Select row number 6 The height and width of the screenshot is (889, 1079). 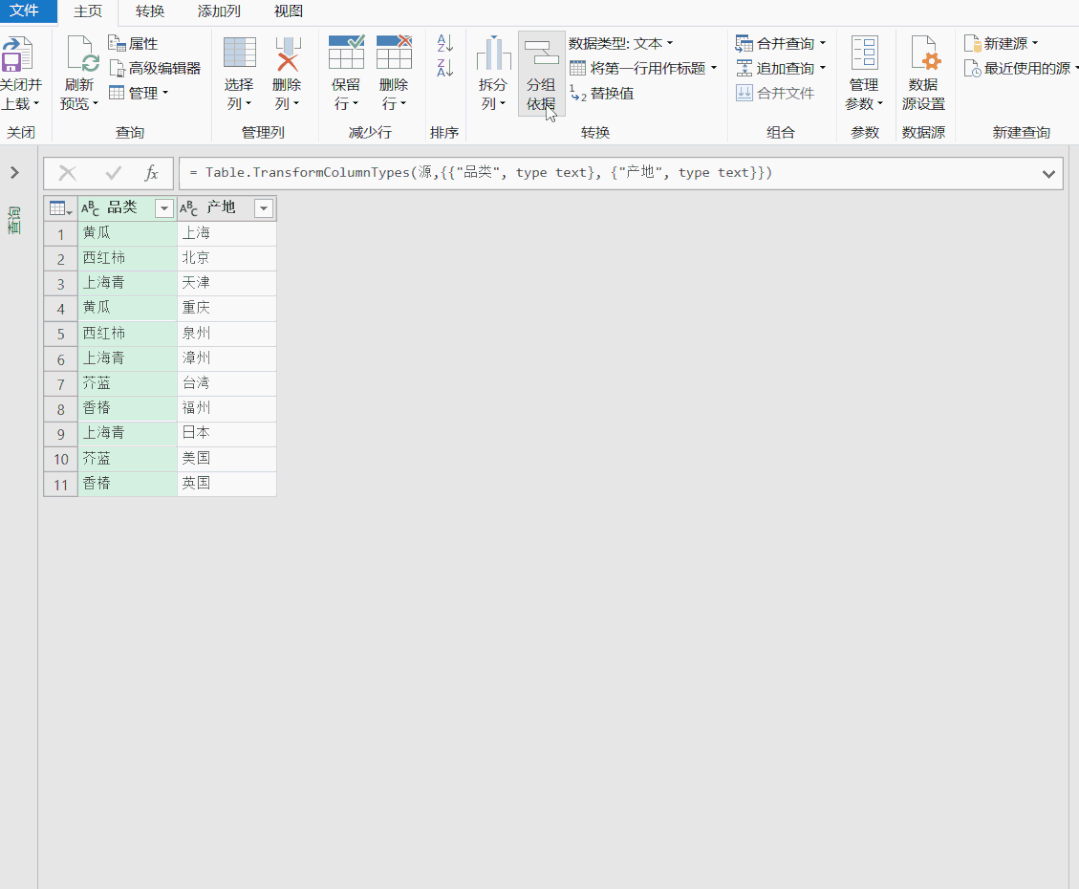click(61, 359)
